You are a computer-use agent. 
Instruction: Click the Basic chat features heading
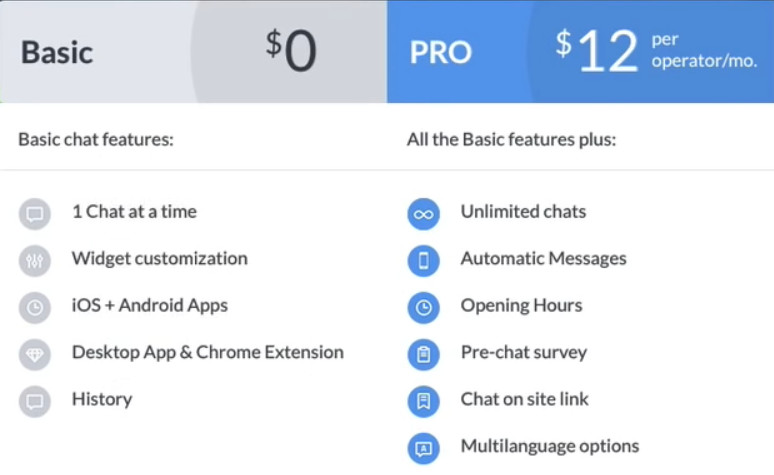coord(96,140)
